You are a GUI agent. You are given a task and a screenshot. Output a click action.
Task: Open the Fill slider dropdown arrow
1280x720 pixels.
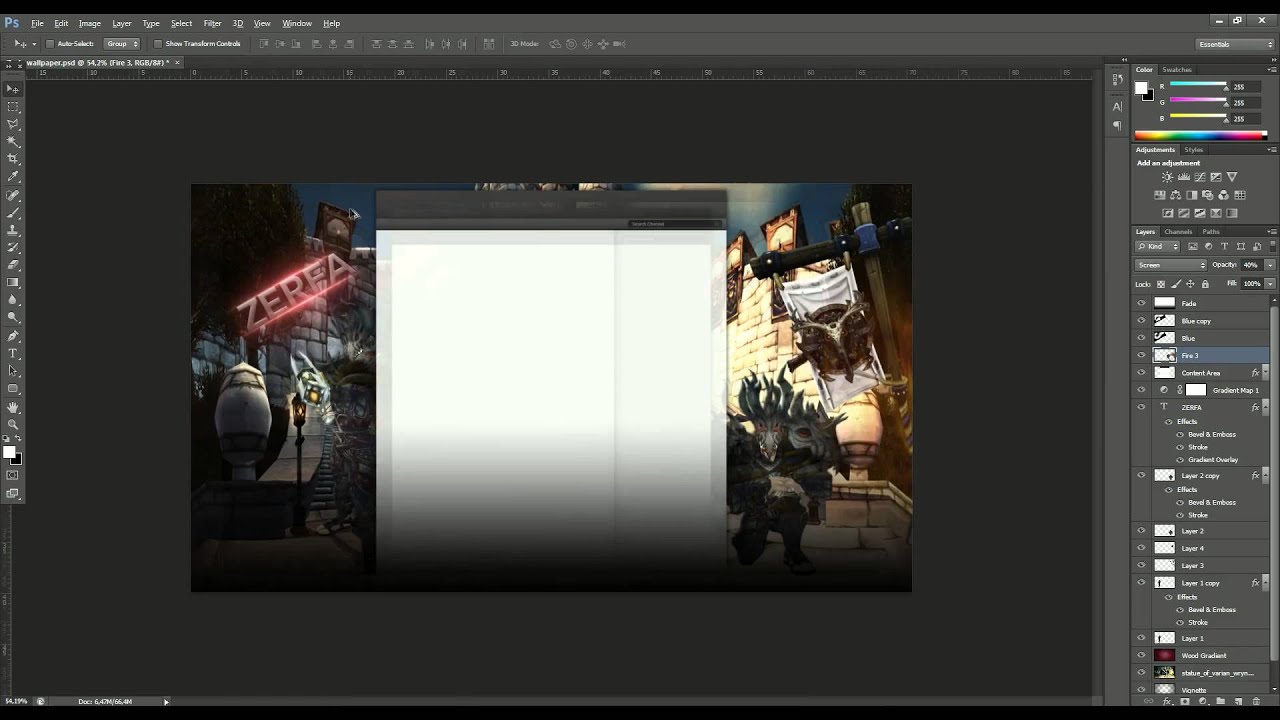(x=1270, y=284)
